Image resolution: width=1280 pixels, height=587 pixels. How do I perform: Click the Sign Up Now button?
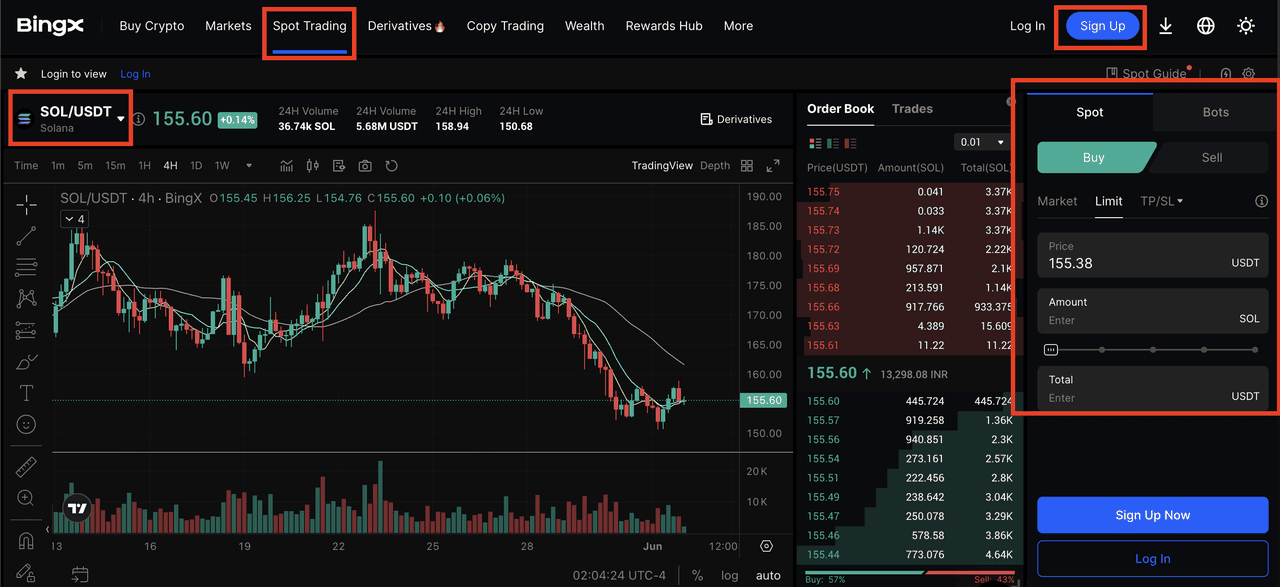tap(1153, 515)
